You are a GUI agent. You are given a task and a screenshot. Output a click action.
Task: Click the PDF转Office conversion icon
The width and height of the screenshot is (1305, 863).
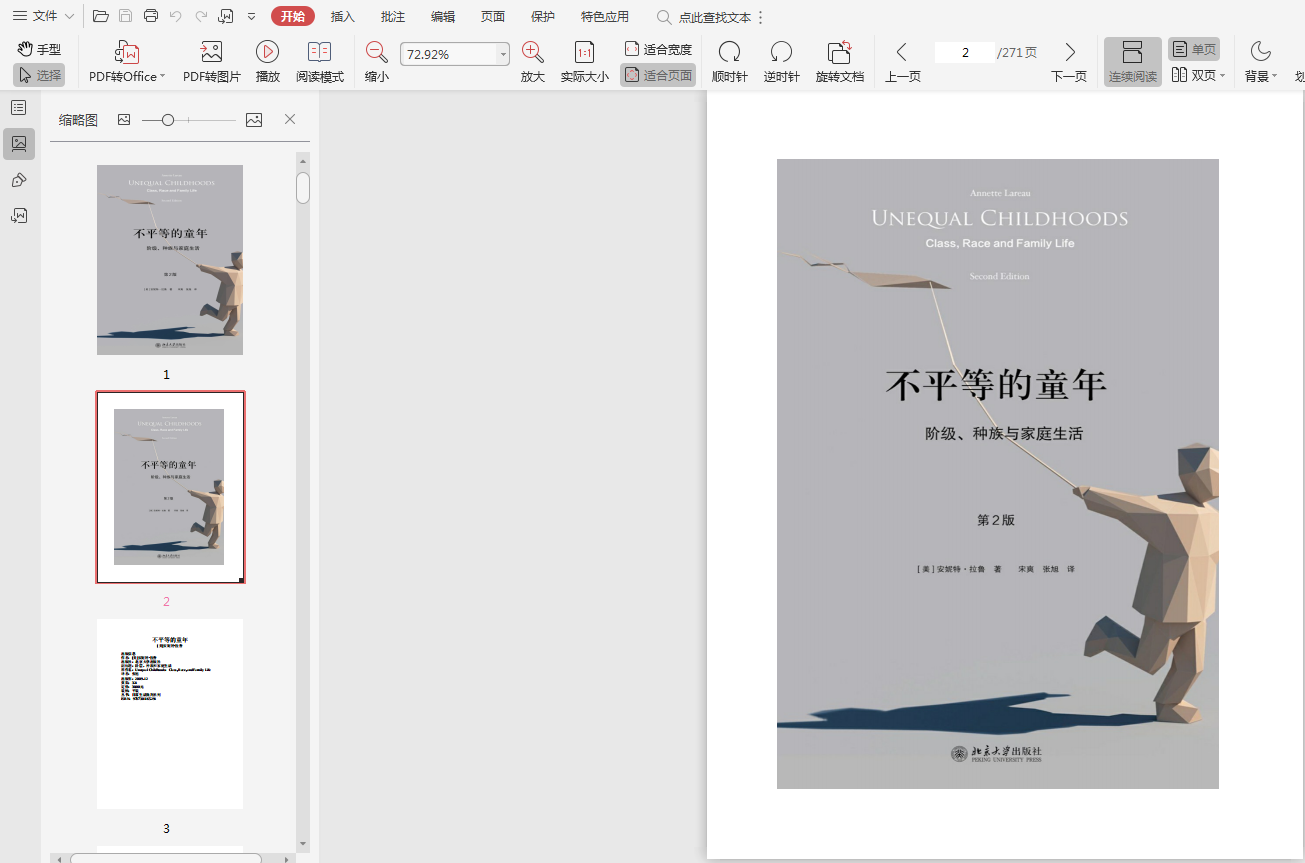pos(127,53)
